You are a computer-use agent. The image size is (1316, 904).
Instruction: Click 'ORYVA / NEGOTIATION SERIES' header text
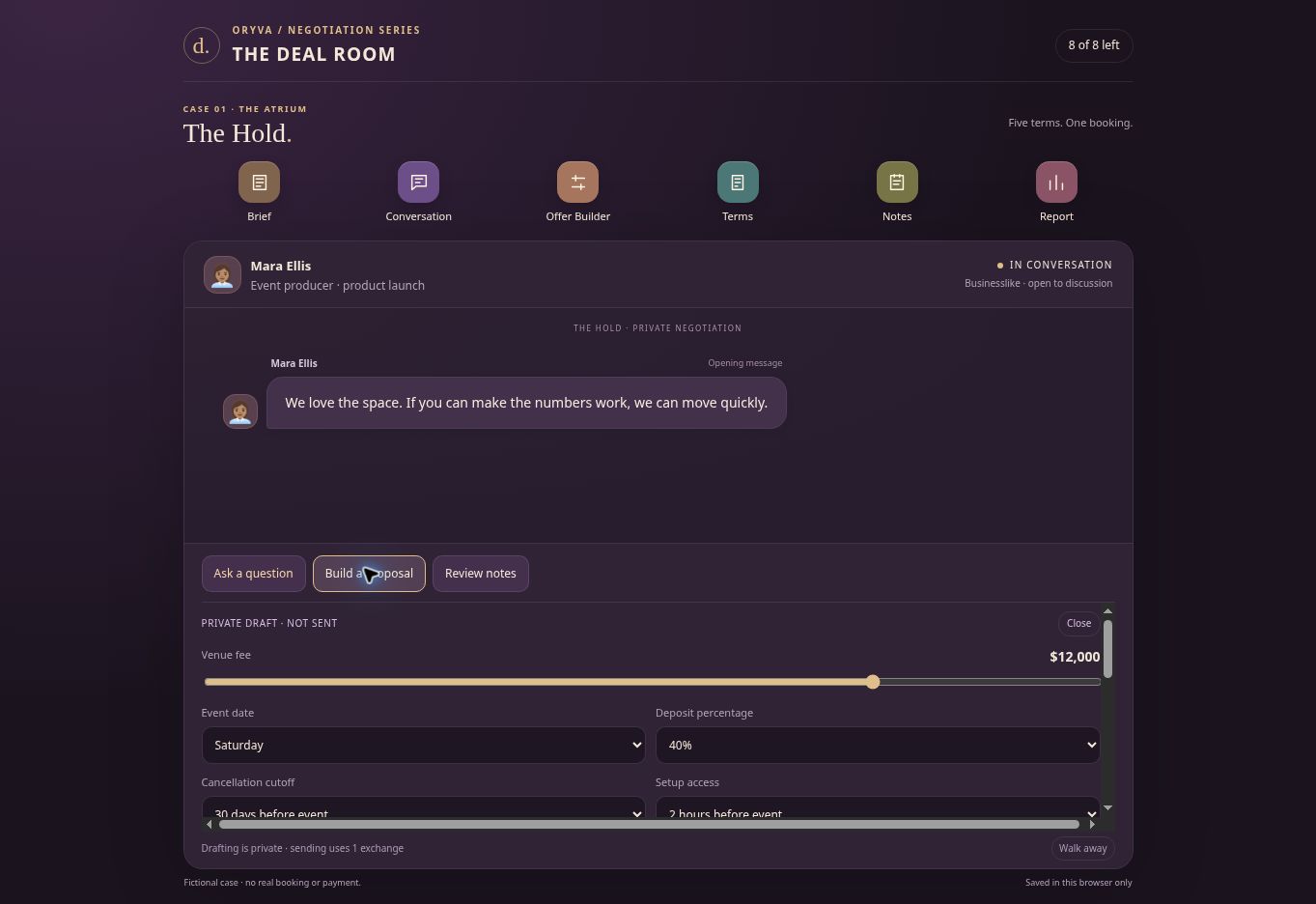326,30
